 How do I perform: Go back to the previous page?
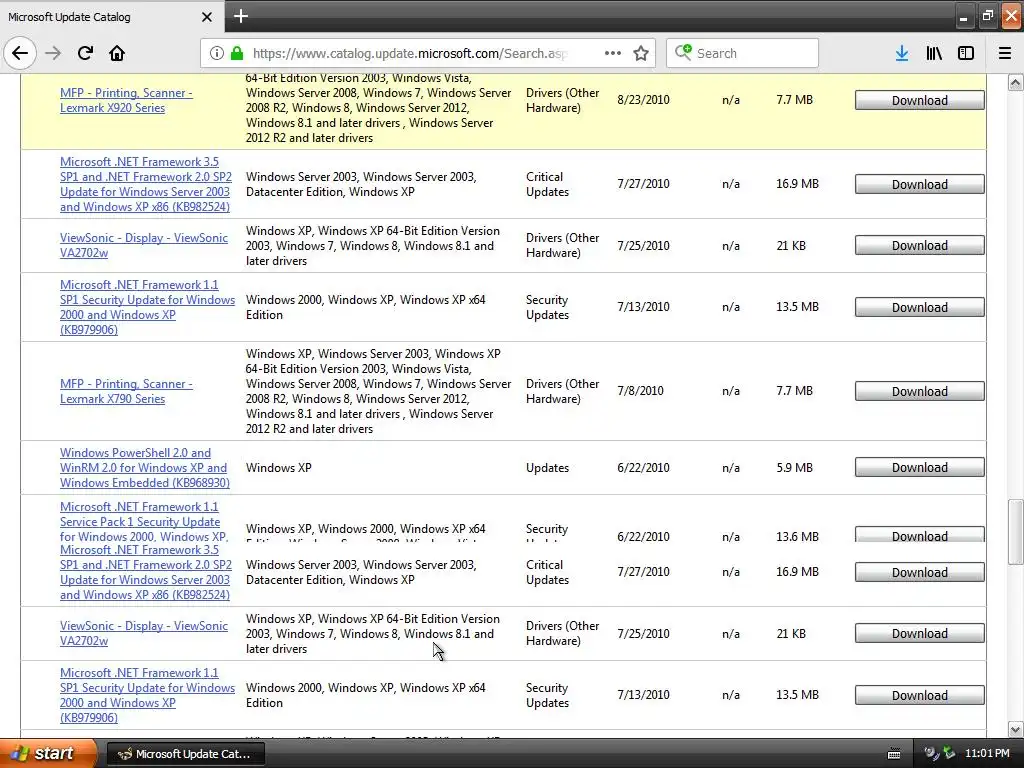[x=20, y=53]
